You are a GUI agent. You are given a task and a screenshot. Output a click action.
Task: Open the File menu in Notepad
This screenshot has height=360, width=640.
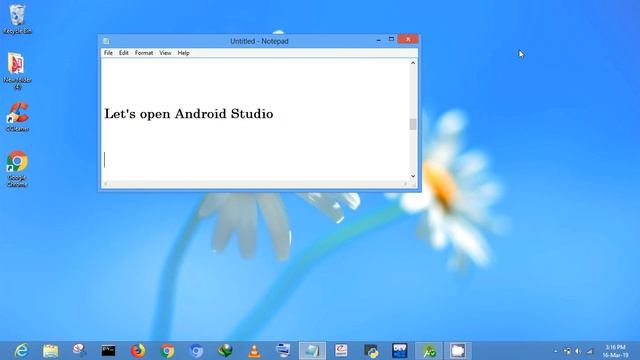pyautogui.click(x=108, y=53)
